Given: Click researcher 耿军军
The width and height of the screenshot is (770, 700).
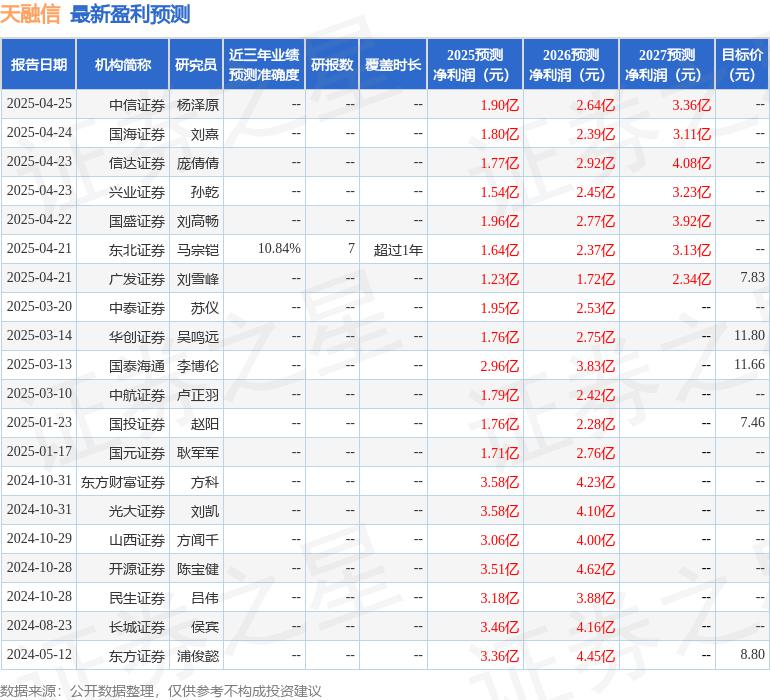Looking at the screenshot, I should point(197,453).
